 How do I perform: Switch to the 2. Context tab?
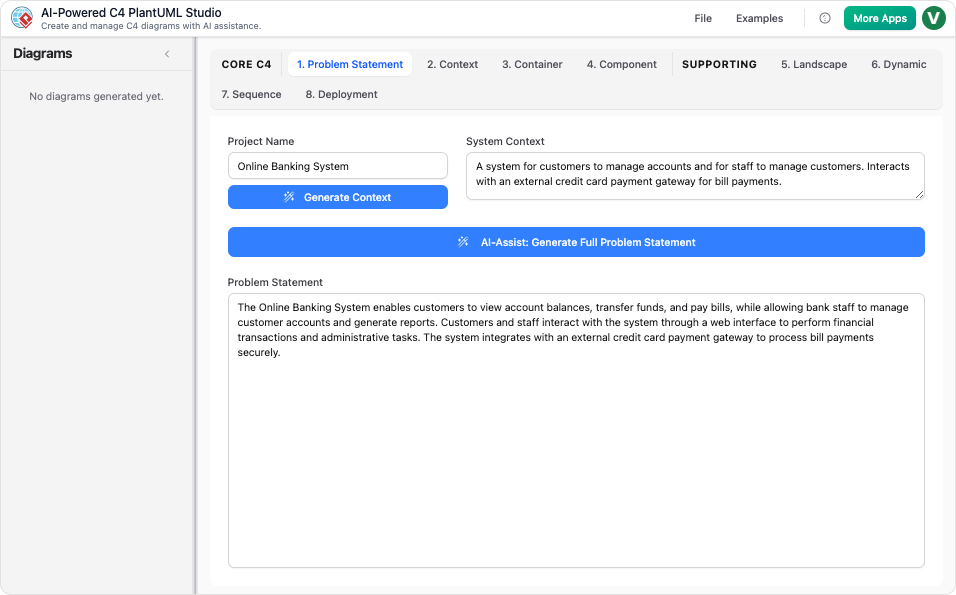[452, 63]
